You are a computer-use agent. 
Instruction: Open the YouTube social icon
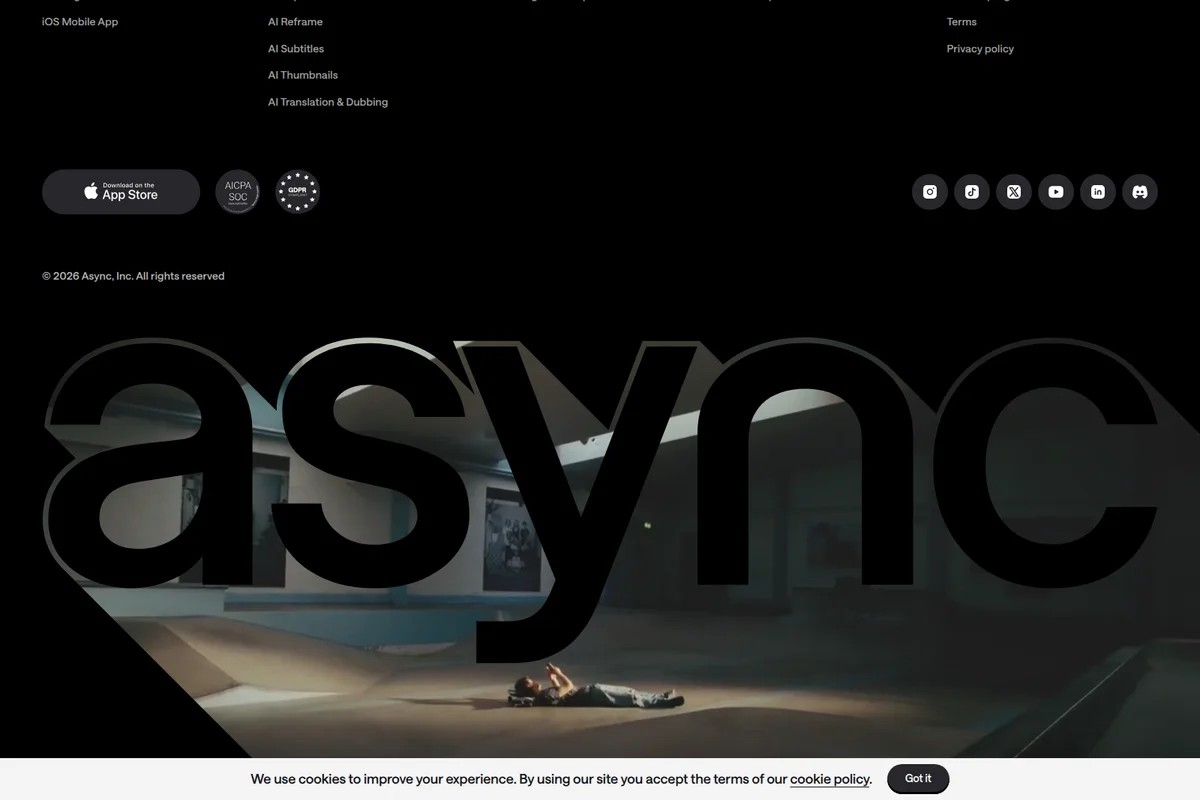[1056, 192]
